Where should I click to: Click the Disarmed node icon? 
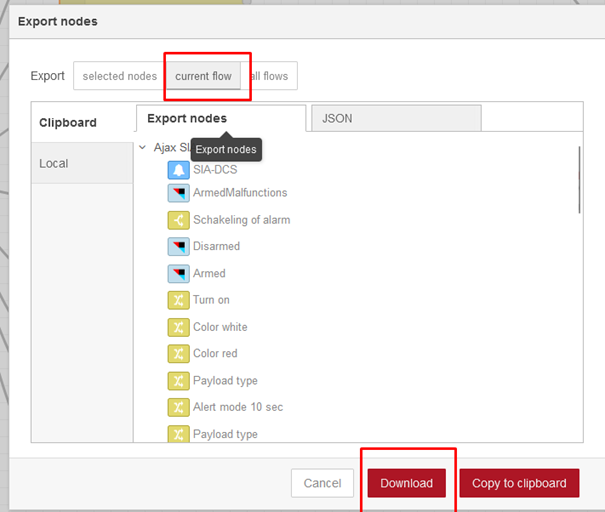tap(177, 246)
